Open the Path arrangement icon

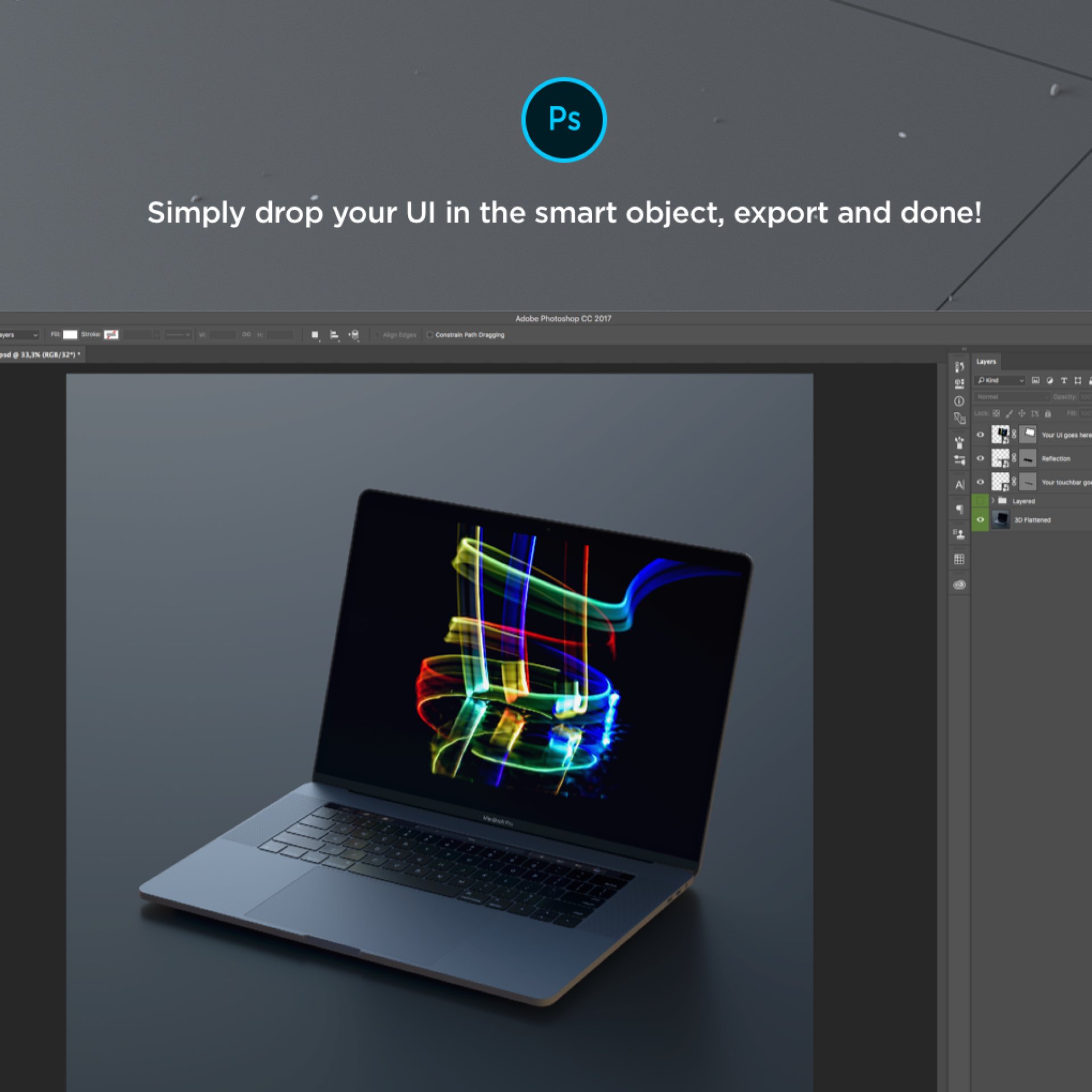pyautogui.click(x=354, y=335)
